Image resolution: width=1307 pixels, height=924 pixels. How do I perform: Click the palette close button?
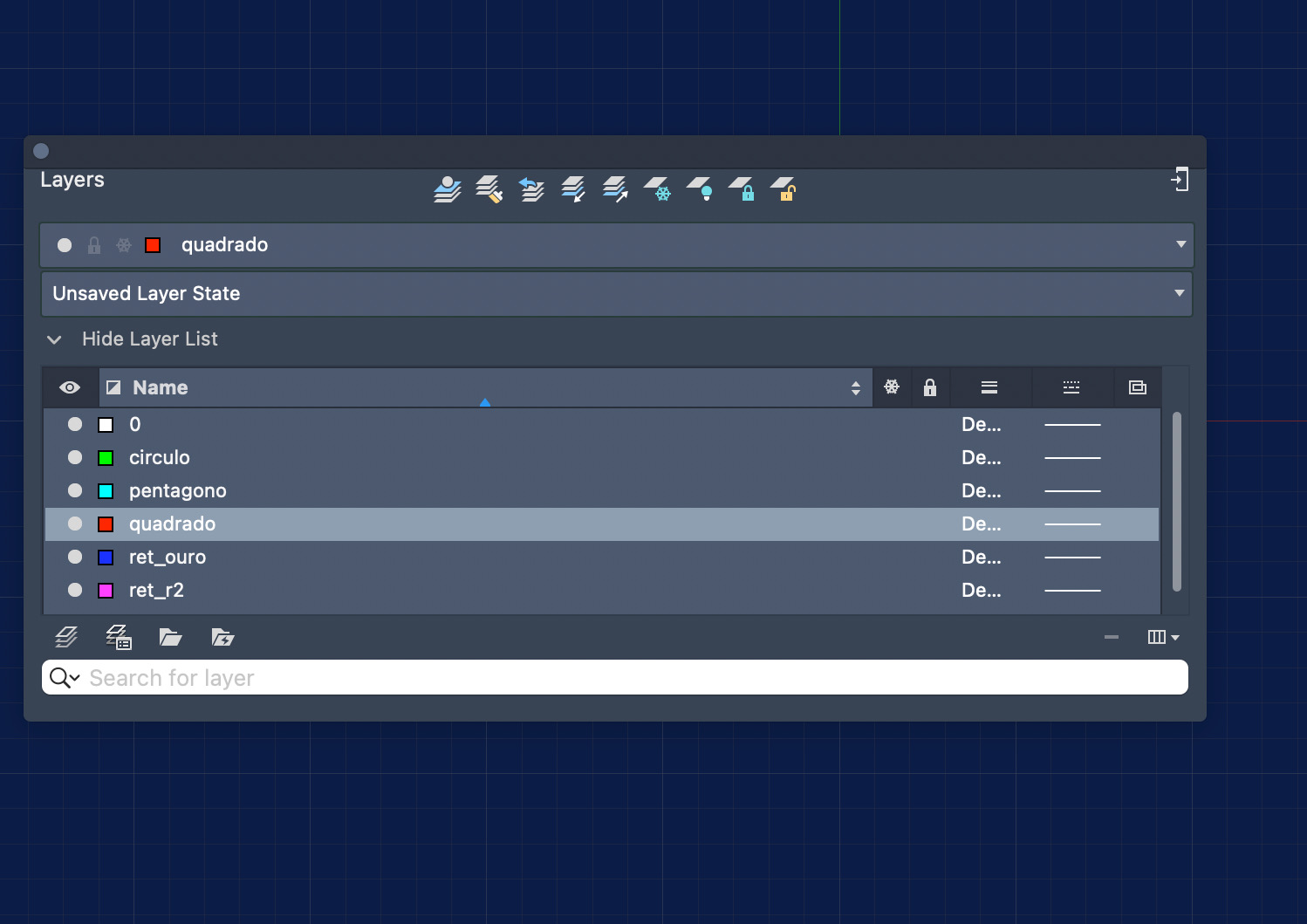[41, 151]
